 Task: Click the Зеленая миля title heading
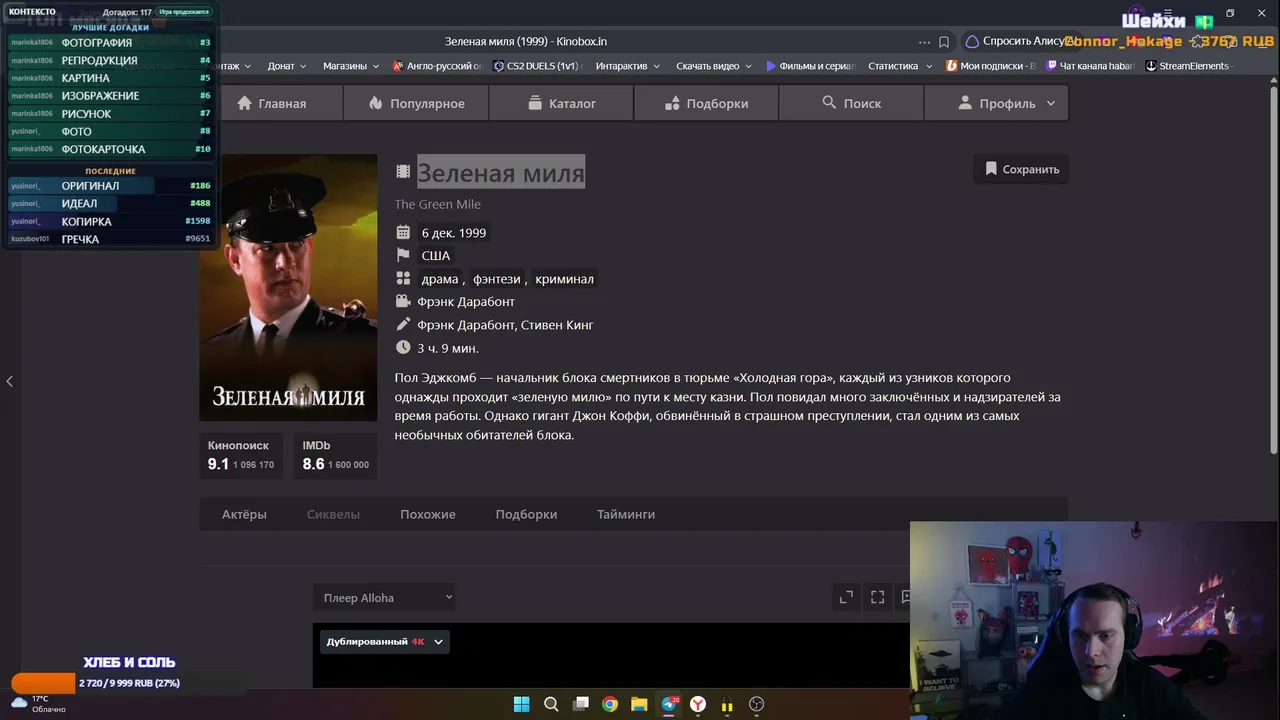tap(501, 173)
